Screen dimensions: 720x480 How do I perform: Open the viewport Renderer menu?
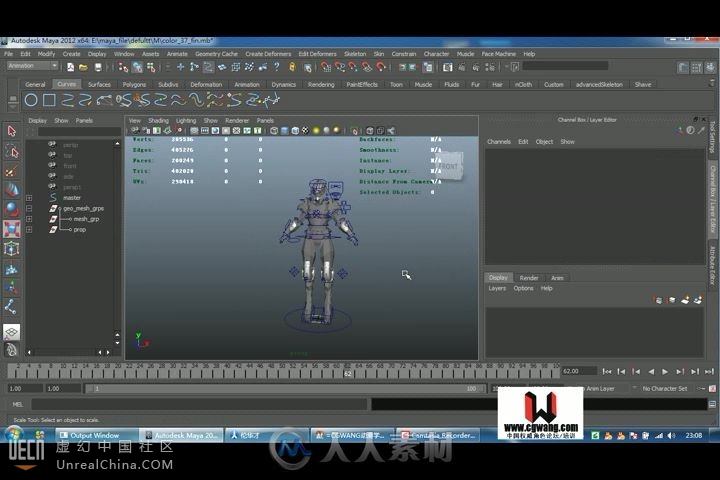tap(237, 121)
